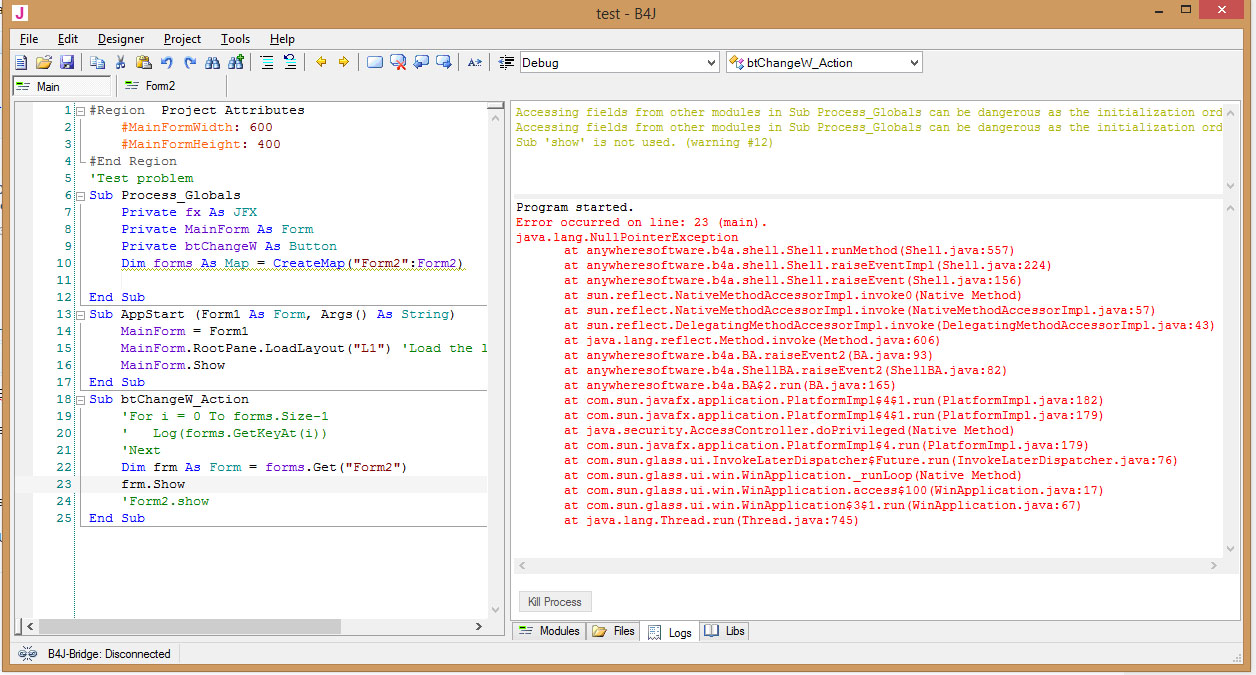Switch to the Libs tab

(x=725, y=631)
